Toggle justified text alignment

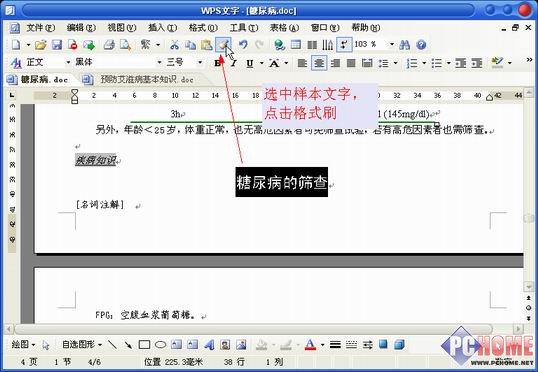351,63
